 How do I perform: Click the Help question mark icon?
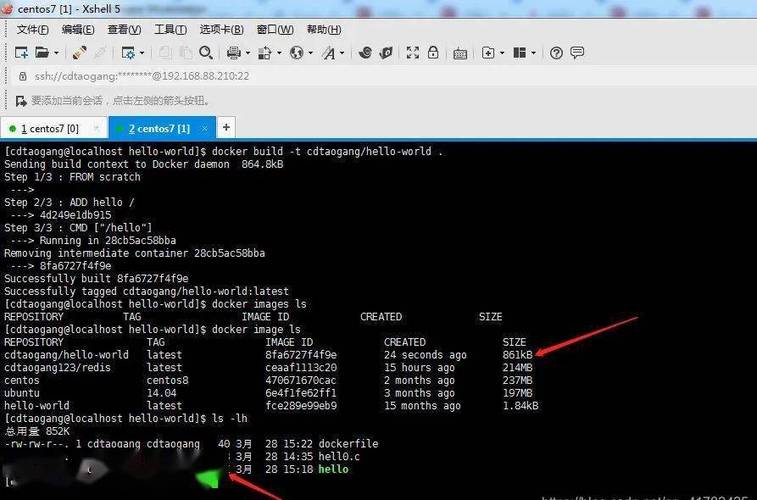click(x=556, y=53)
